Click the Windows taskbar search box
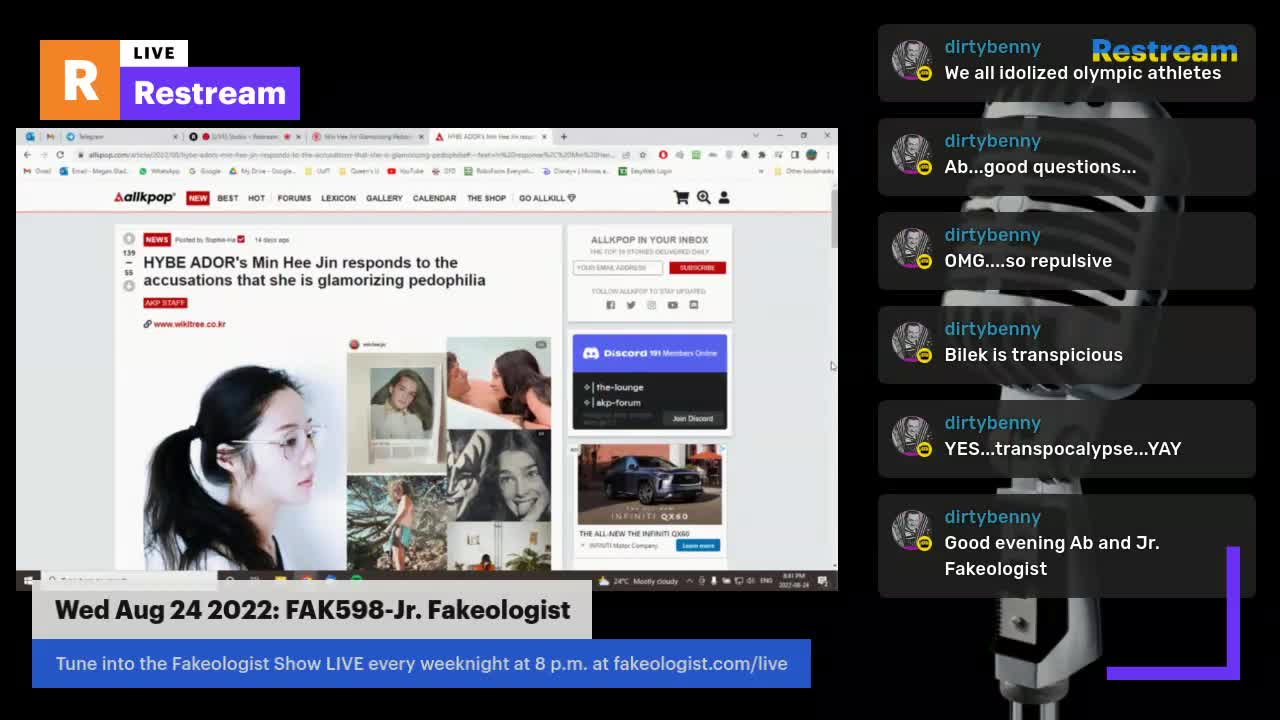The height and width of the screenshot is (720, 1280). (x=128, y=581)
